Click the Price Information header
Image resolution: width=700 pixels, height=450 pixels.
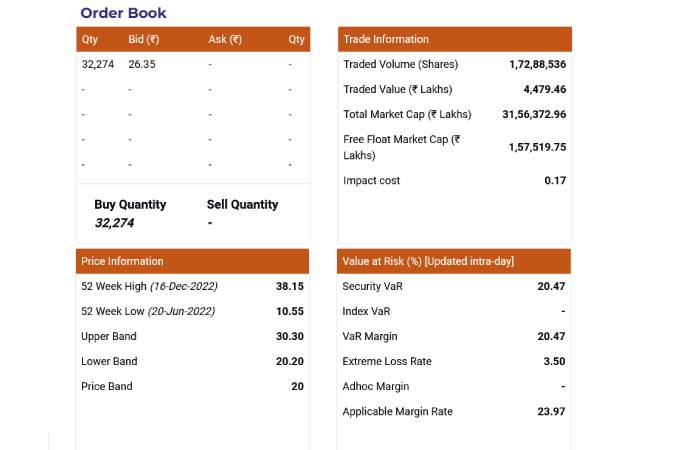pyautogui.click(x=192, y=261)
